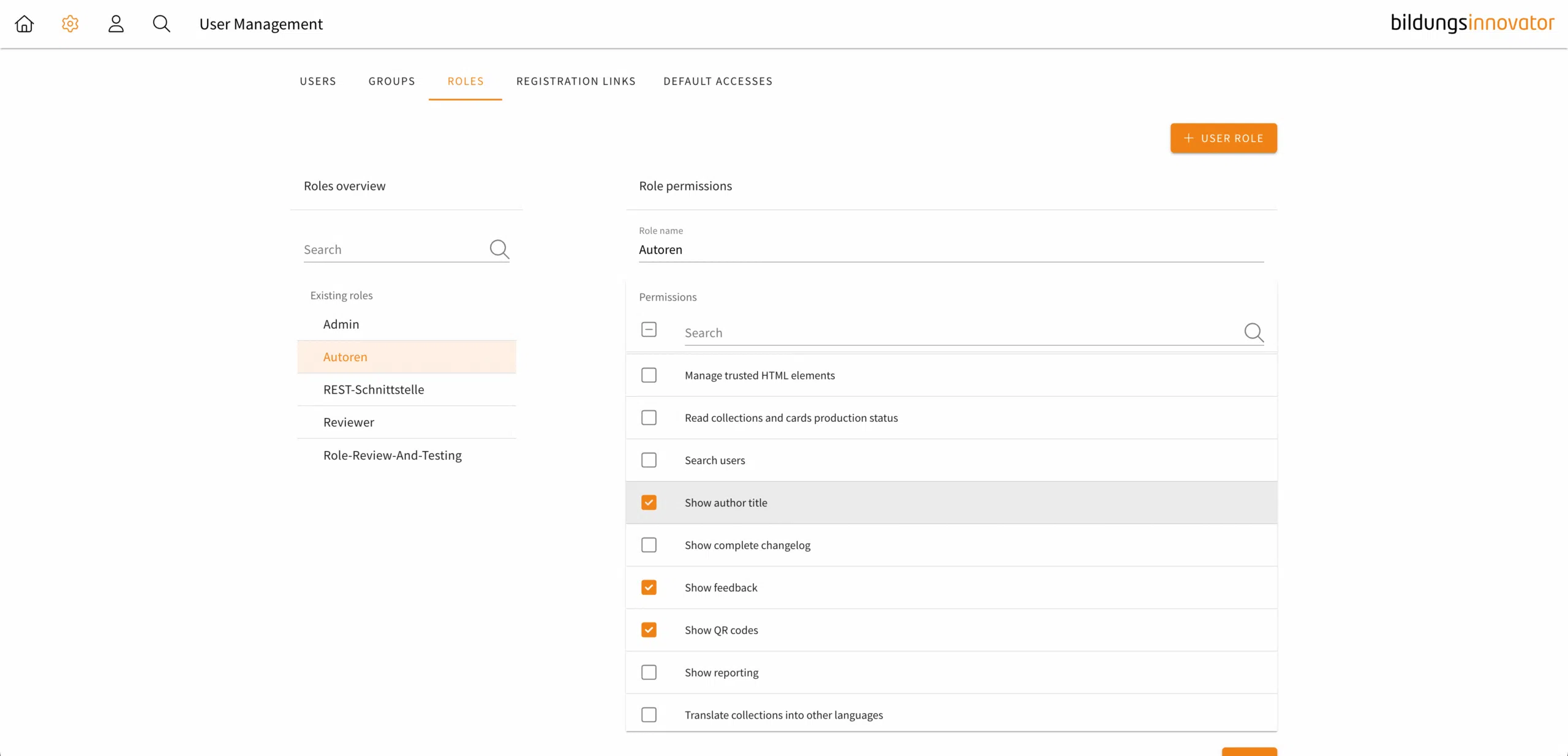Viewport: 1568px width, 756px height.
Task: Switch to the Users tab
Action: [318, 81]
